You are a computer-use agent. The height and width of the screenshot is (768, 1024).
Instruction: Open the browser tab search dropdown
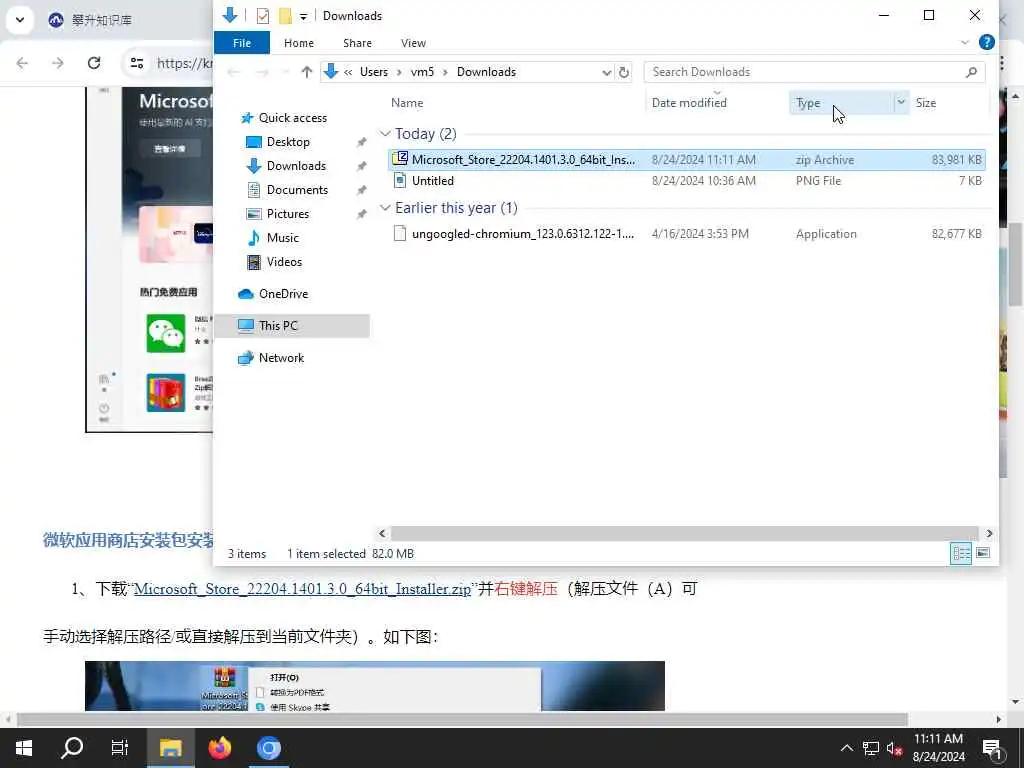coord(20,20)
